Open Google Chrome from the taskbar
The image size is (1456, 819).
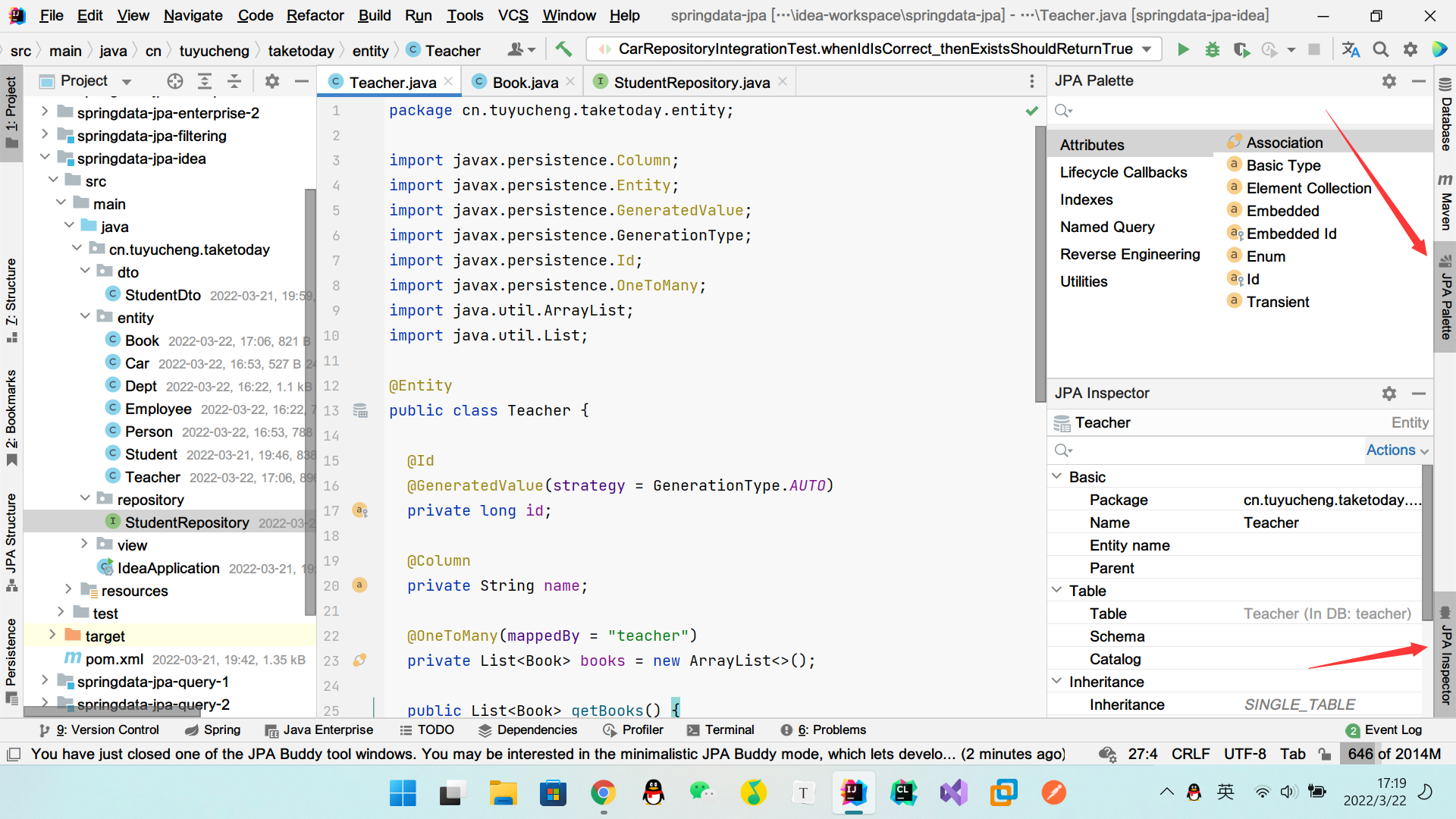click(603, 793)
